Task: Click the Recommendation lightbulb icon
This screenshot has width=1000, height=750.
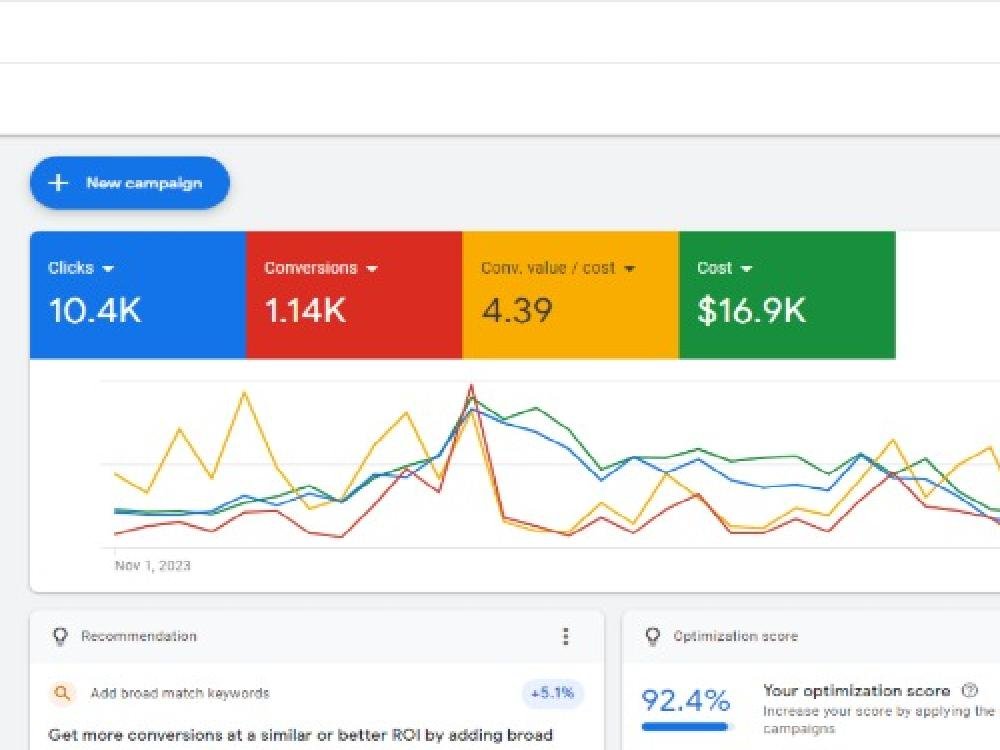Action: tap(60, 636)
